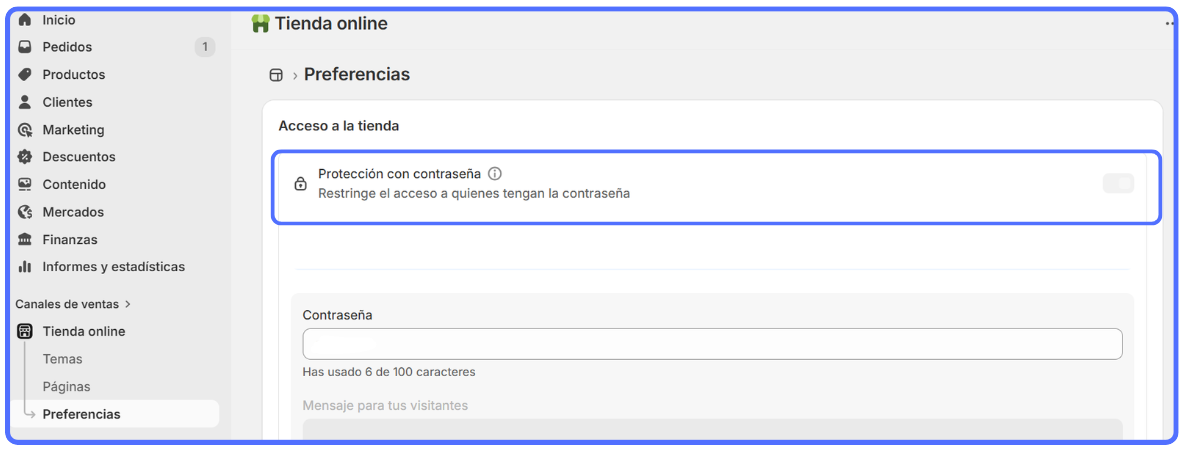
Task: Open Temas under Tienda online
Action: (x=62, y=359)
